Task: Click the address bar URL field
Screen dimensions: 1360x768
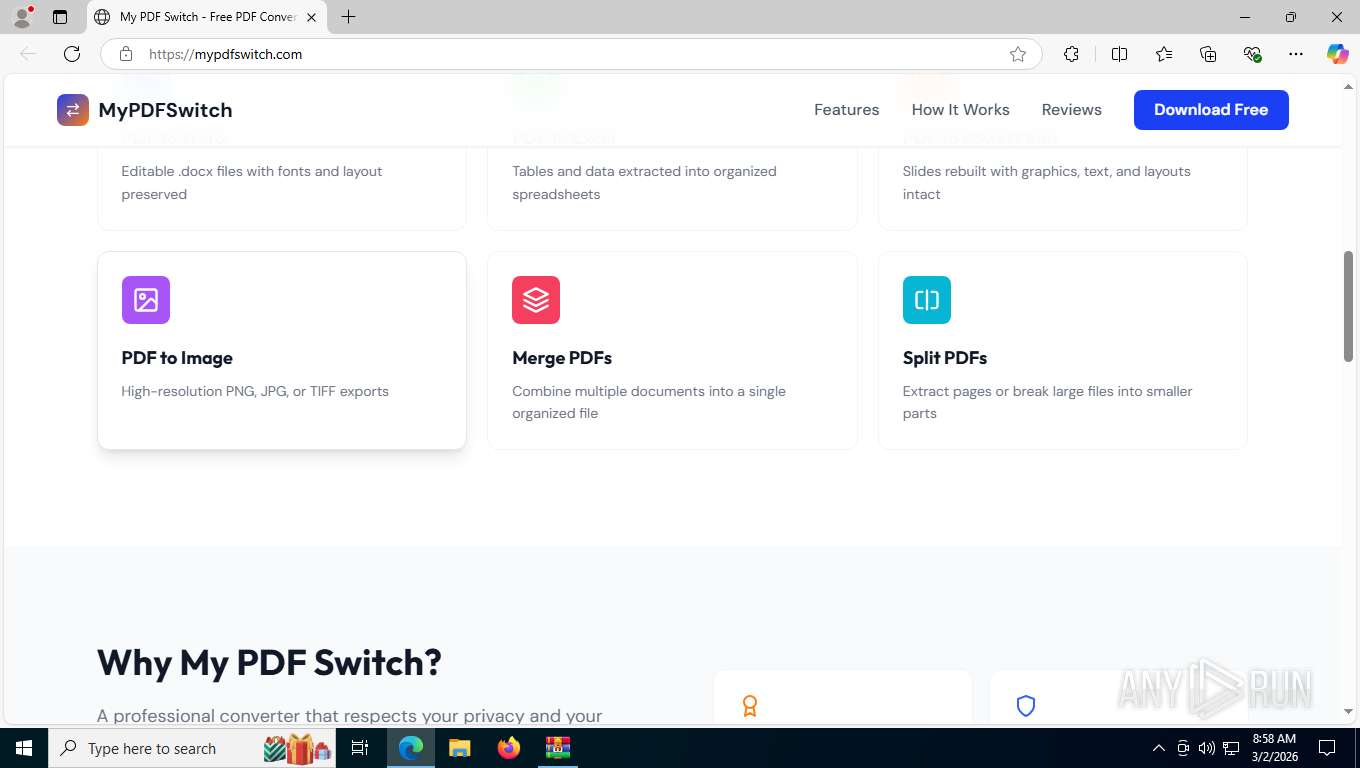Action: coord(570,54)
